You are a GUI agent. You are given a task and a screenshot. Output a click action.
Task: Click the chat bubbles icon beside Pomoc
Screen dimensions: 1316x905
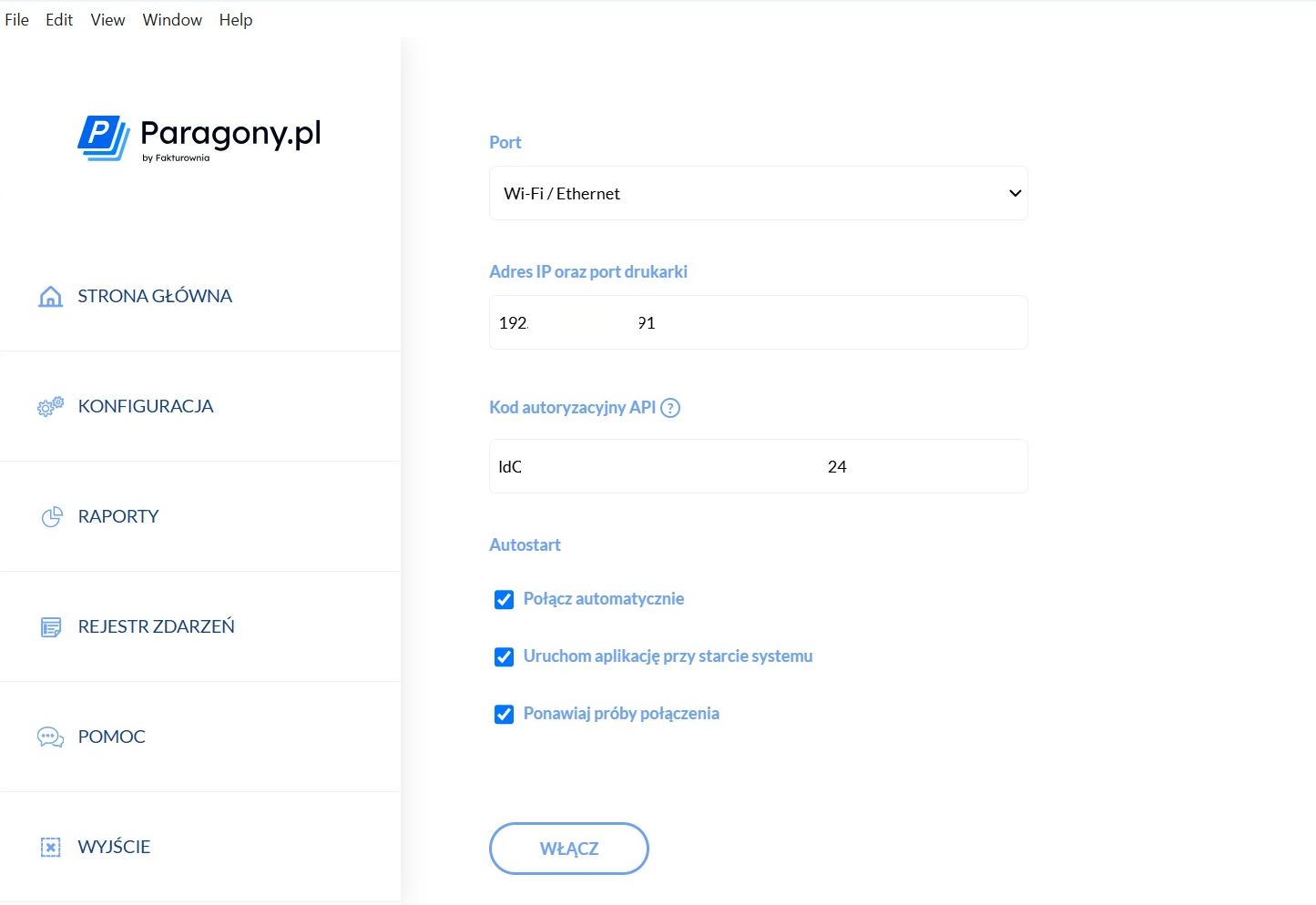51,737
